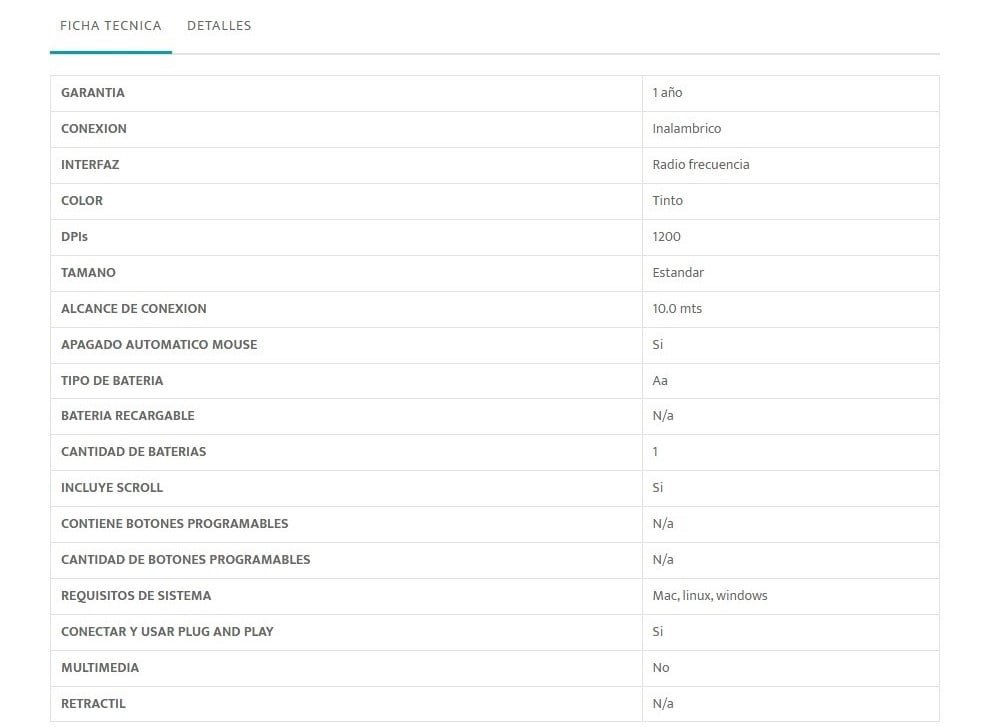Click 'N/a' in CONTIENE BOTONES PROGRAMABLES row
Viewport: 990px width, 727px height.
coord(663,524)
